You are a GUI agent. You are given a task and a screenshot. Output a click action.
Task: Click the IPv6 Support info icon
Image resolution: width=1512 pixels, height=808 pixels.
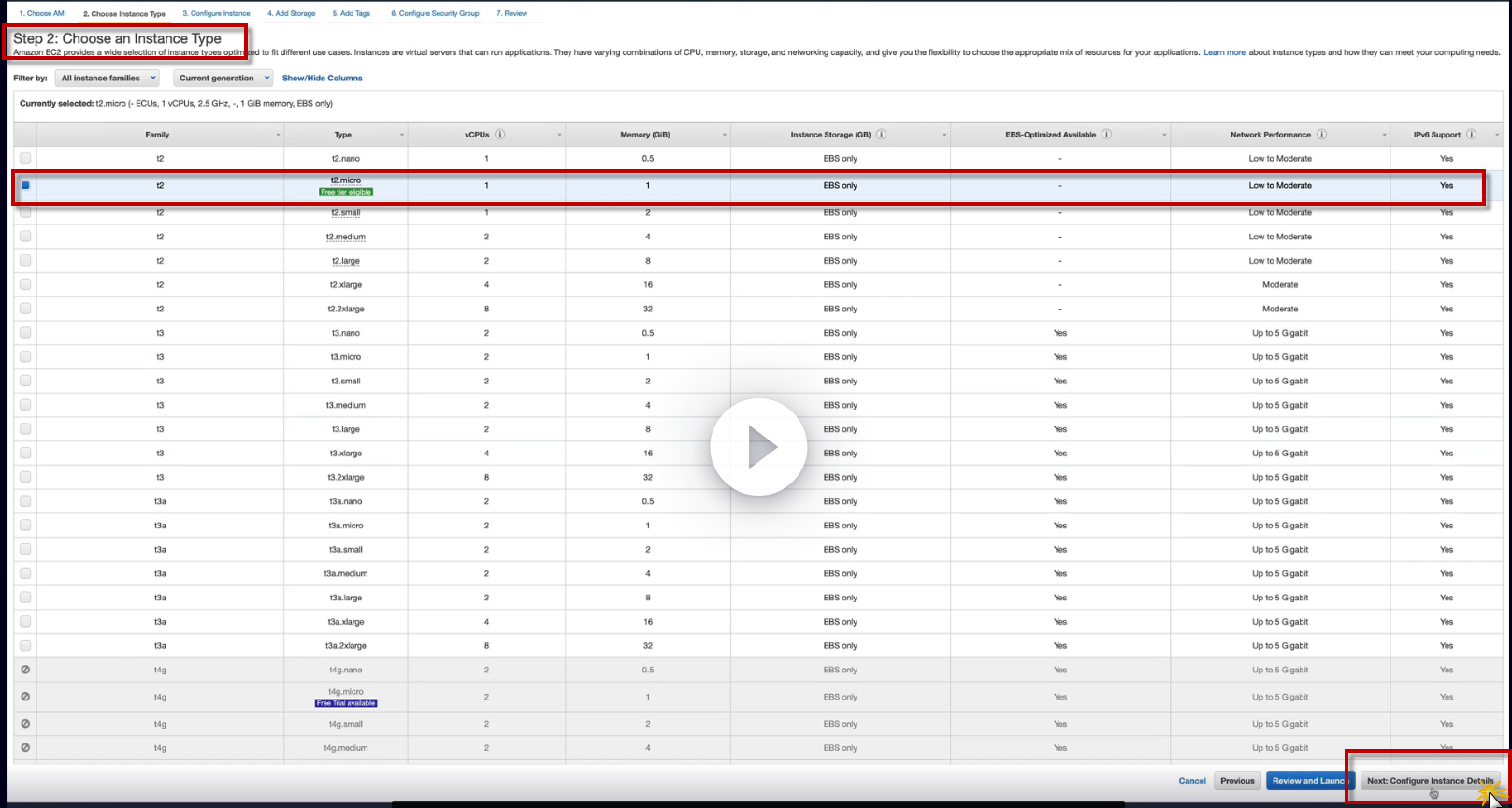[x=1472, y=135]
